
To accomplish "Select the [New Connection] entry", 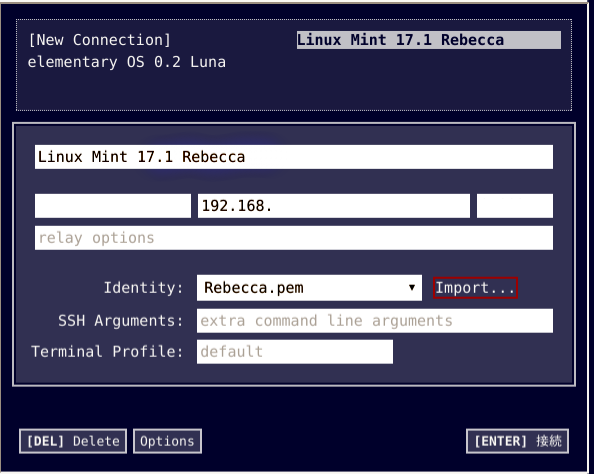I will pyautogui.click(x=100, y=40).
